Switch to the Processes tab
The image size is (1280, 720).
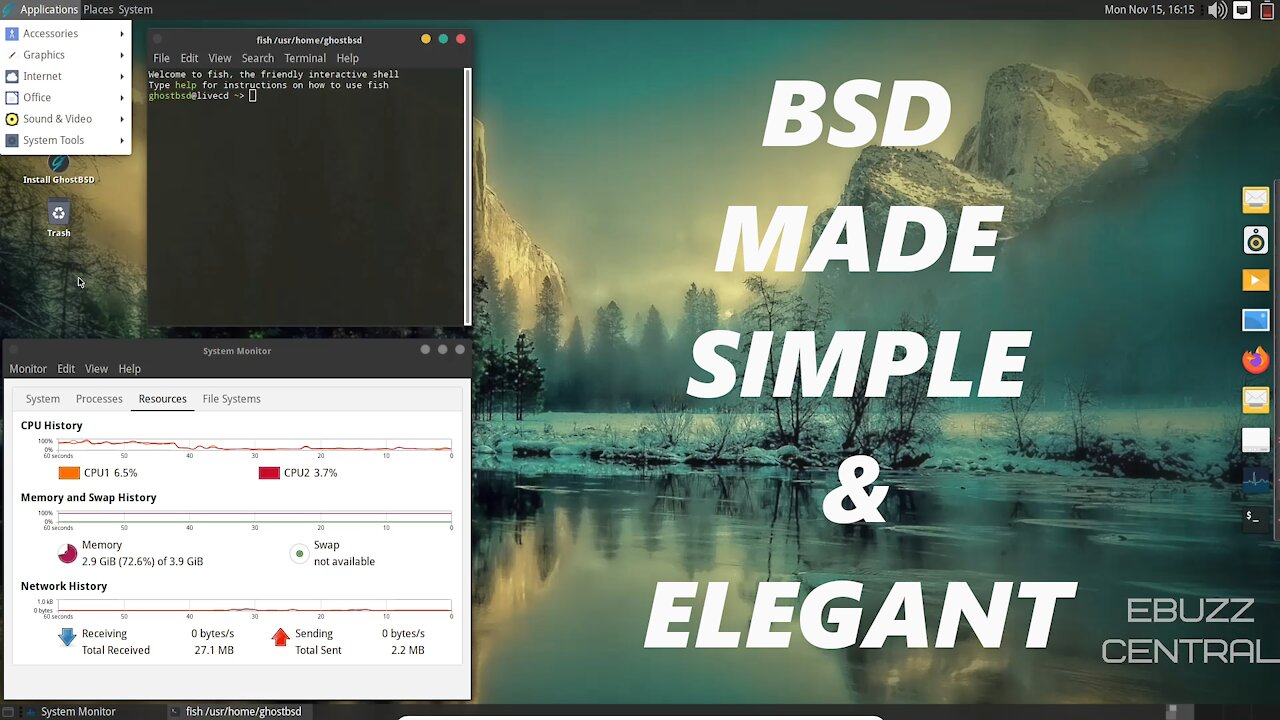99,399
